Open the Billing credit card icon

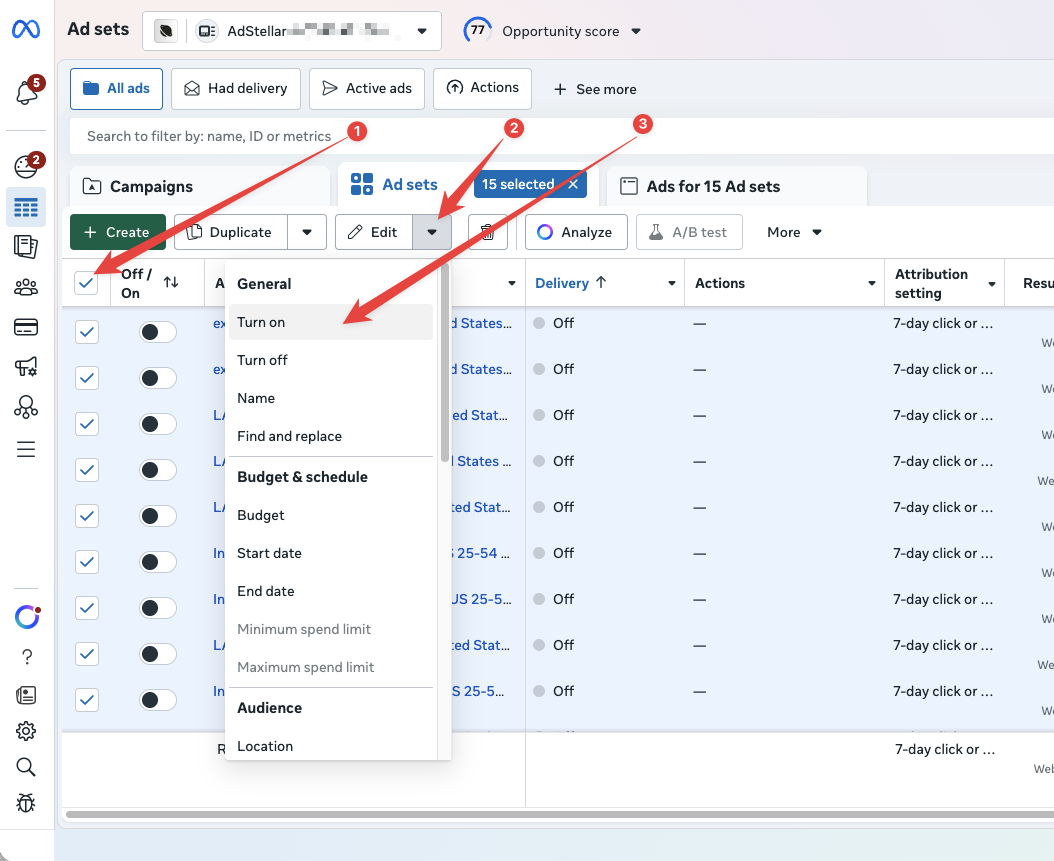coord(26,327)
